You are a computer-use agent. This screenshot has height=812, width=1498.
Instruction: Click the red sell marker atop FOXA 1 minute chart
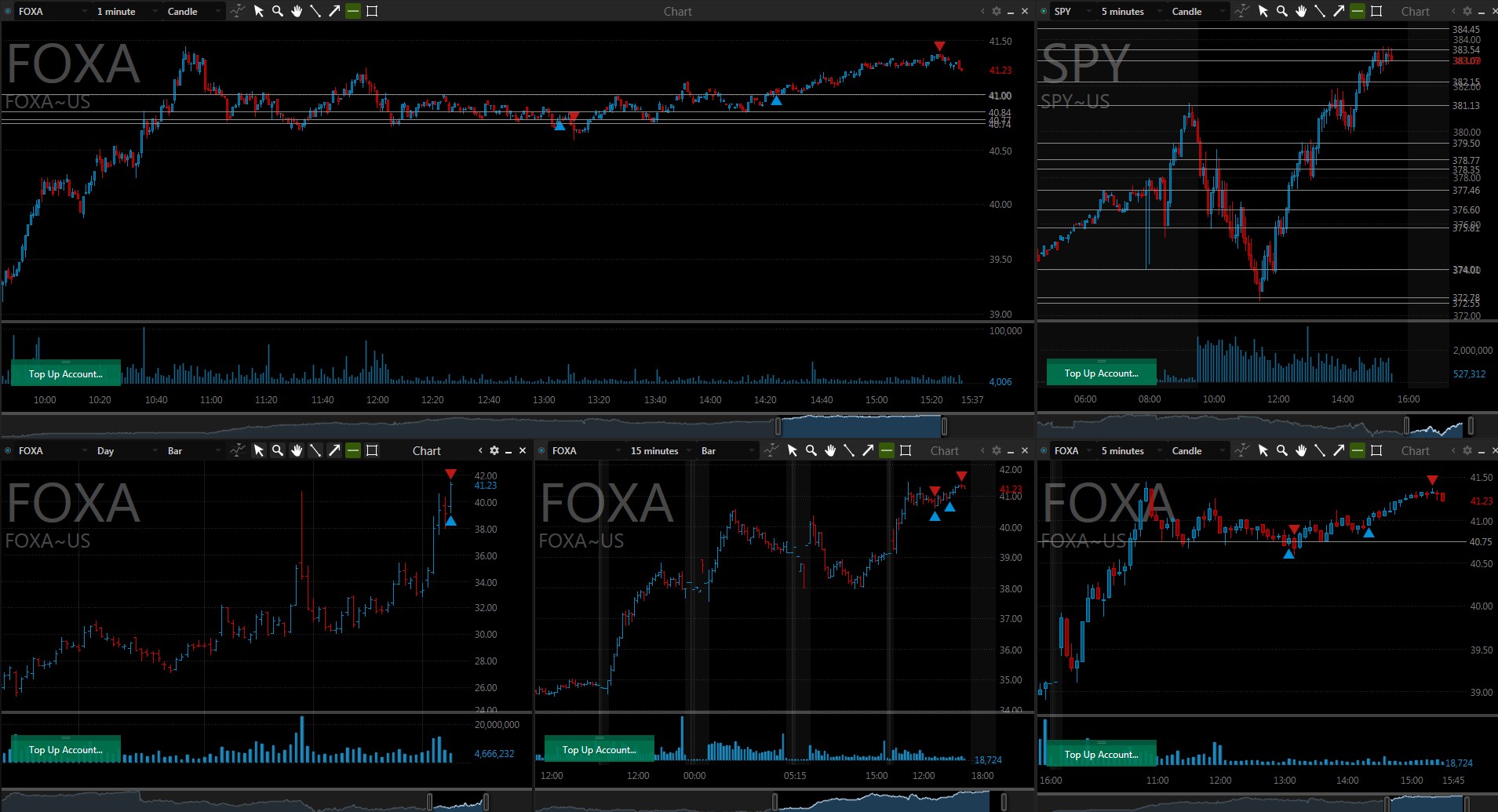coord(939,46)
